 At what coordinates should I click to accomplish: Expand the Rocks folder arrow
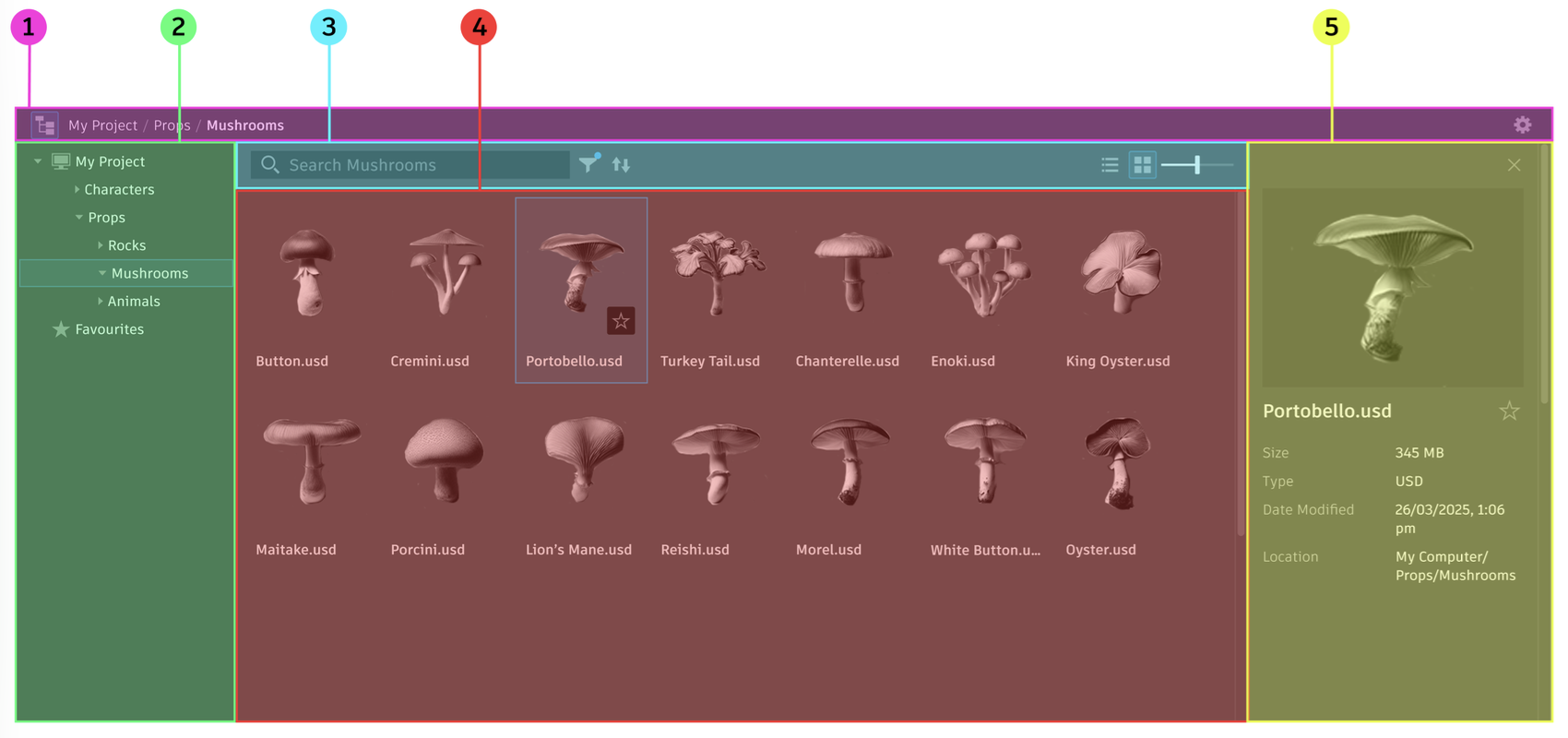[x=100, y=245]
